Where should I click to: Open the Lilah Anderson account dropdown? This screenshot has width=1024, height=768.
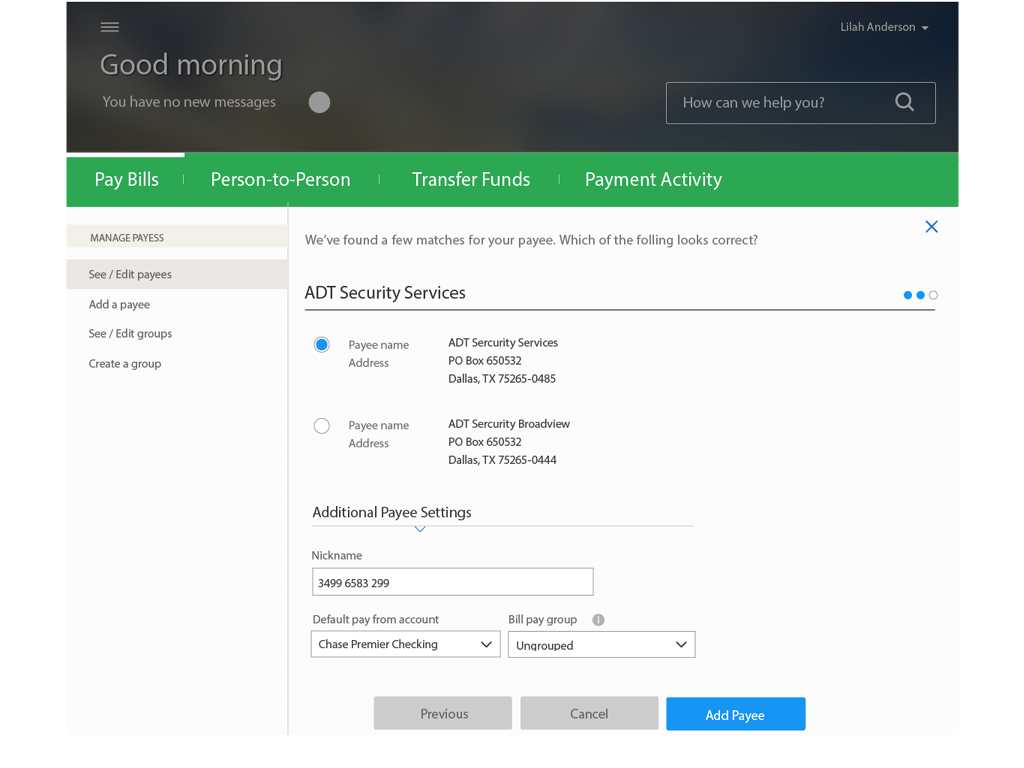pyautogui.click(x=884, y=27)
